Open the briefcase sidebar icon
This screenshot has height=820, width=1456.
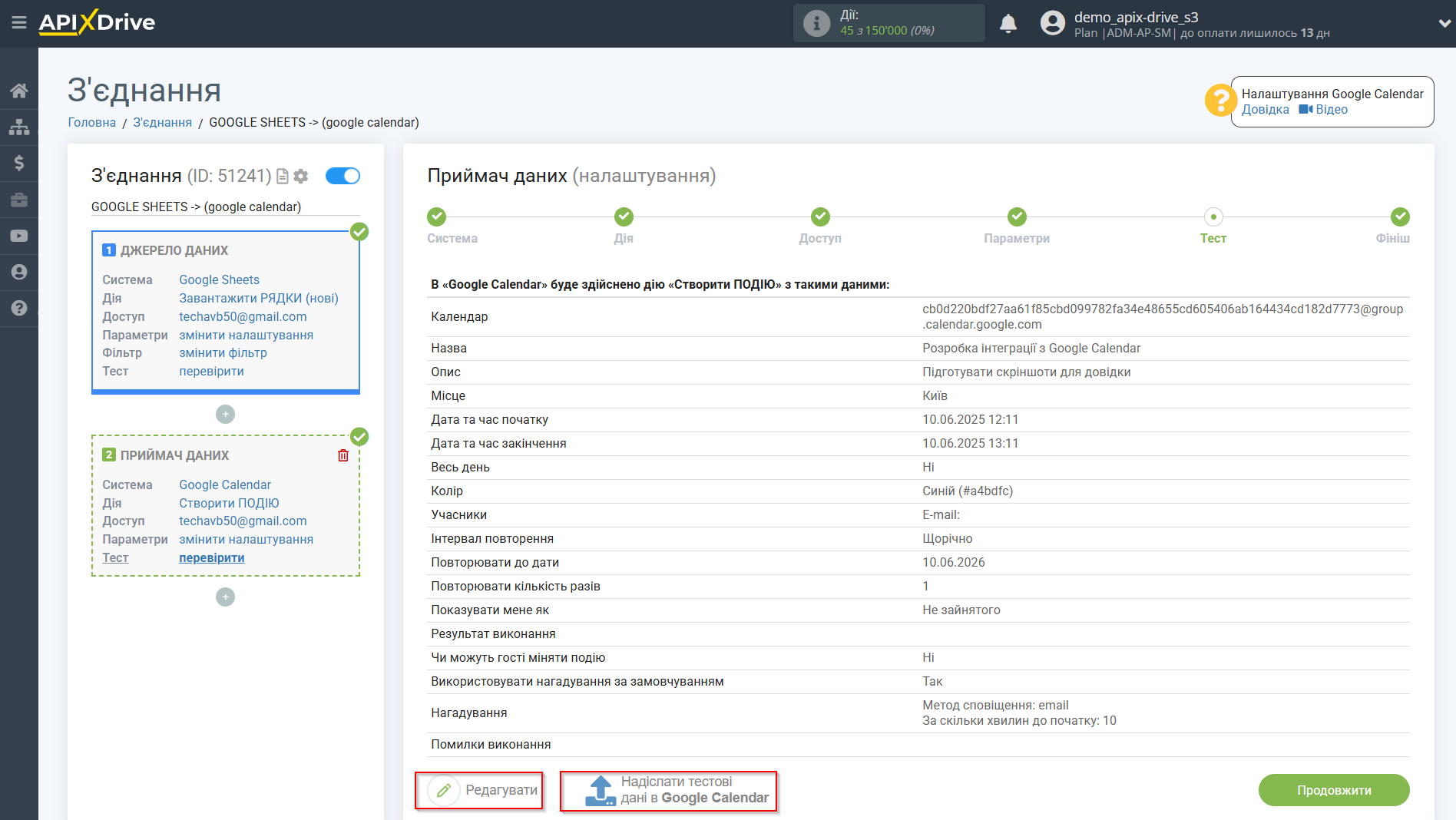point(19,200)
